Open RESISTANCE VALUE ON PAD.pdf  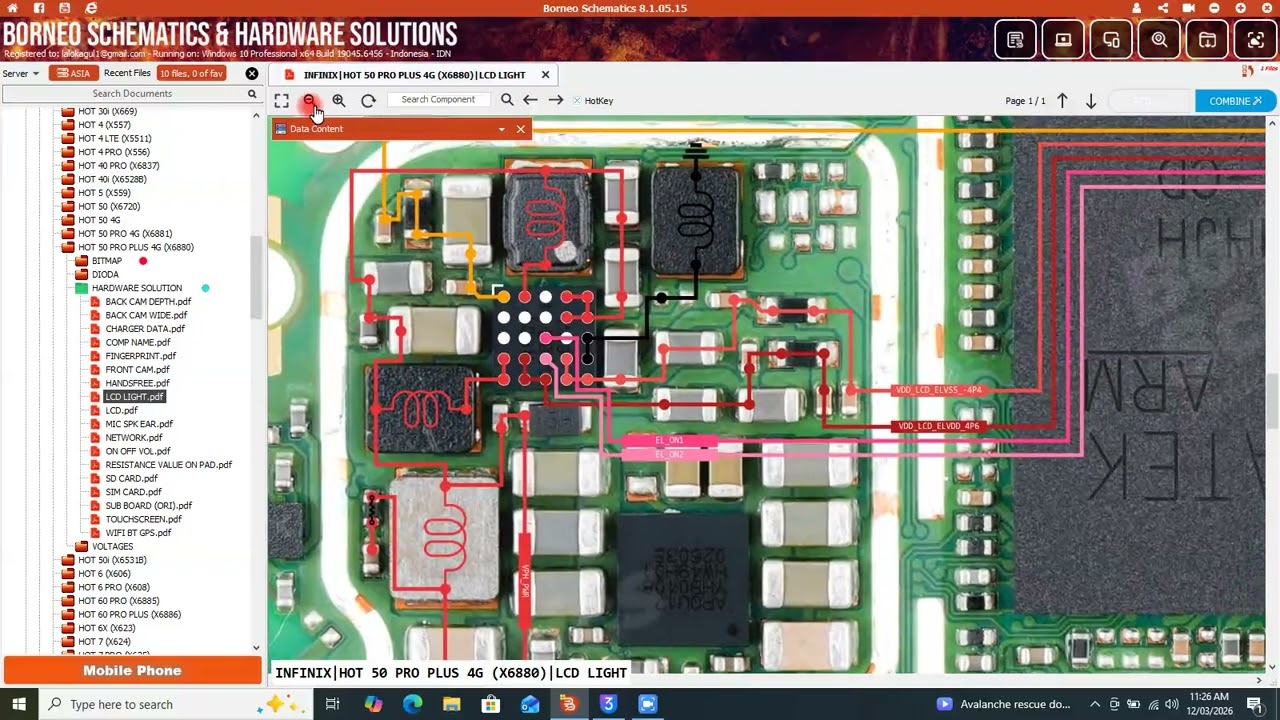click(x=168, y=465)
